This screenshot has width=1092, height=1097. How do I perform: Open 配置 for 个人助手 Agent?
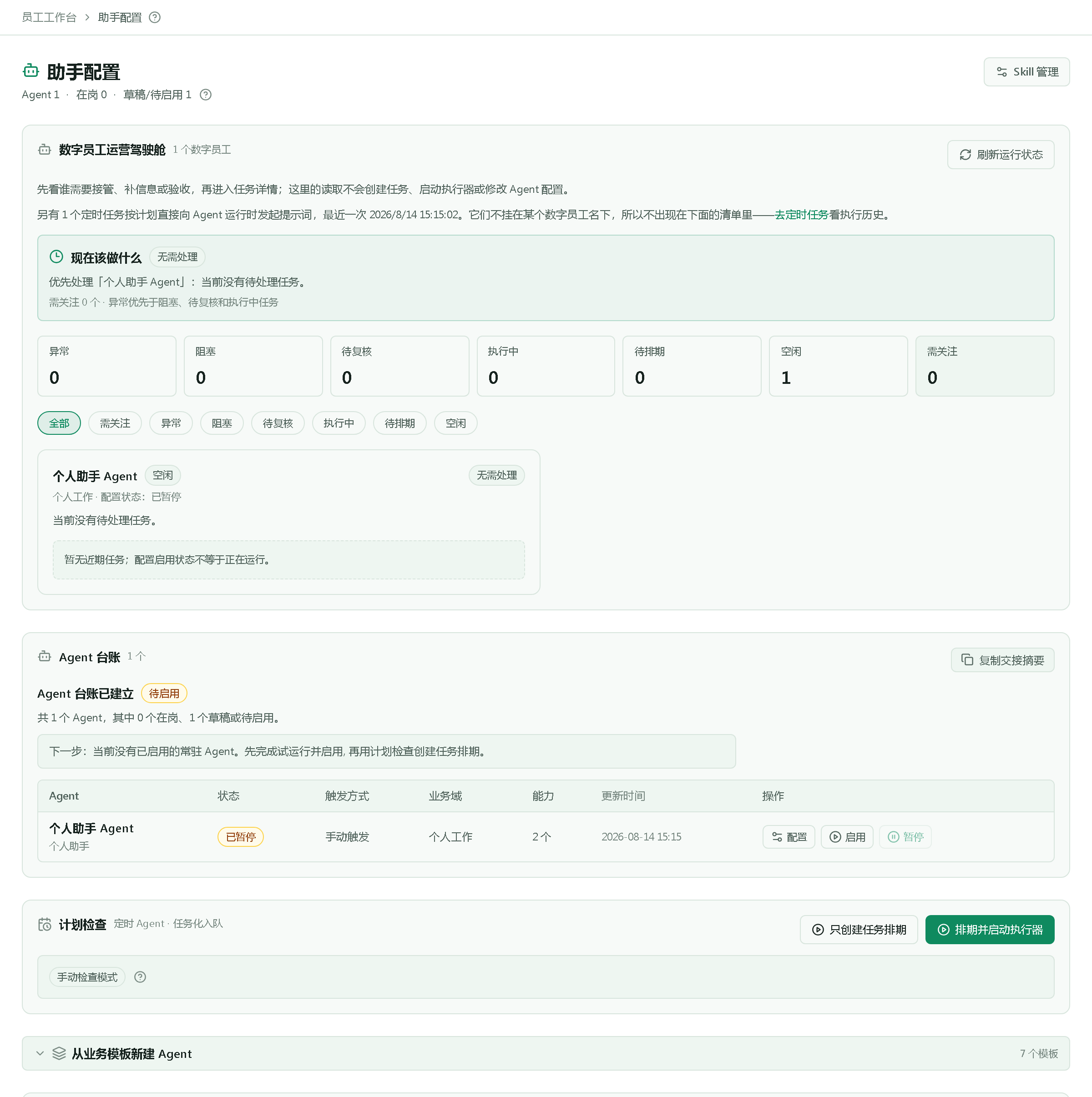(789, 837)
